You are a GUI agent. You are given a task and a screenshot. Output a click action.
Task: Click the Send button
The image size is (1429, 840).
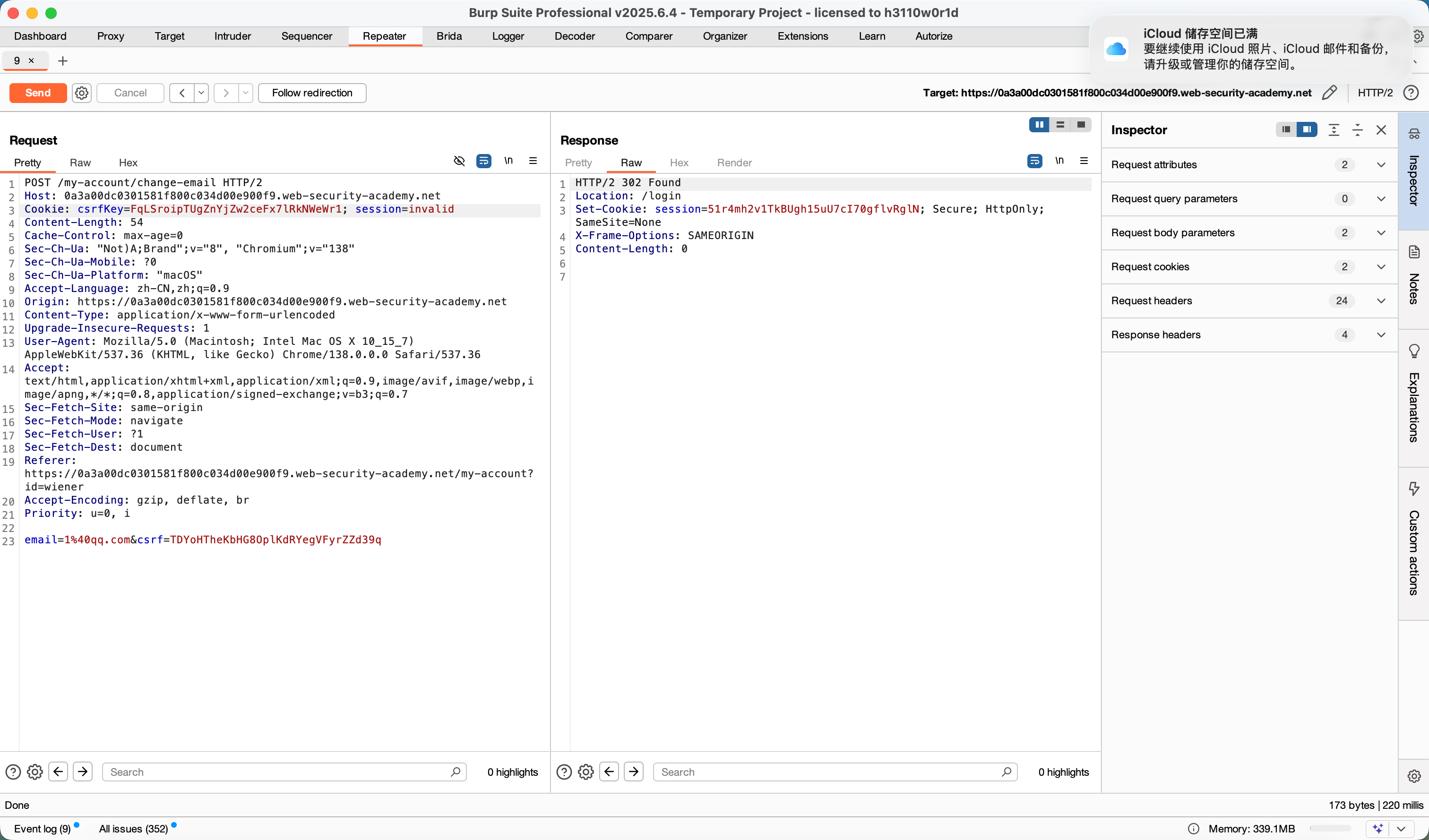point(38,93)
